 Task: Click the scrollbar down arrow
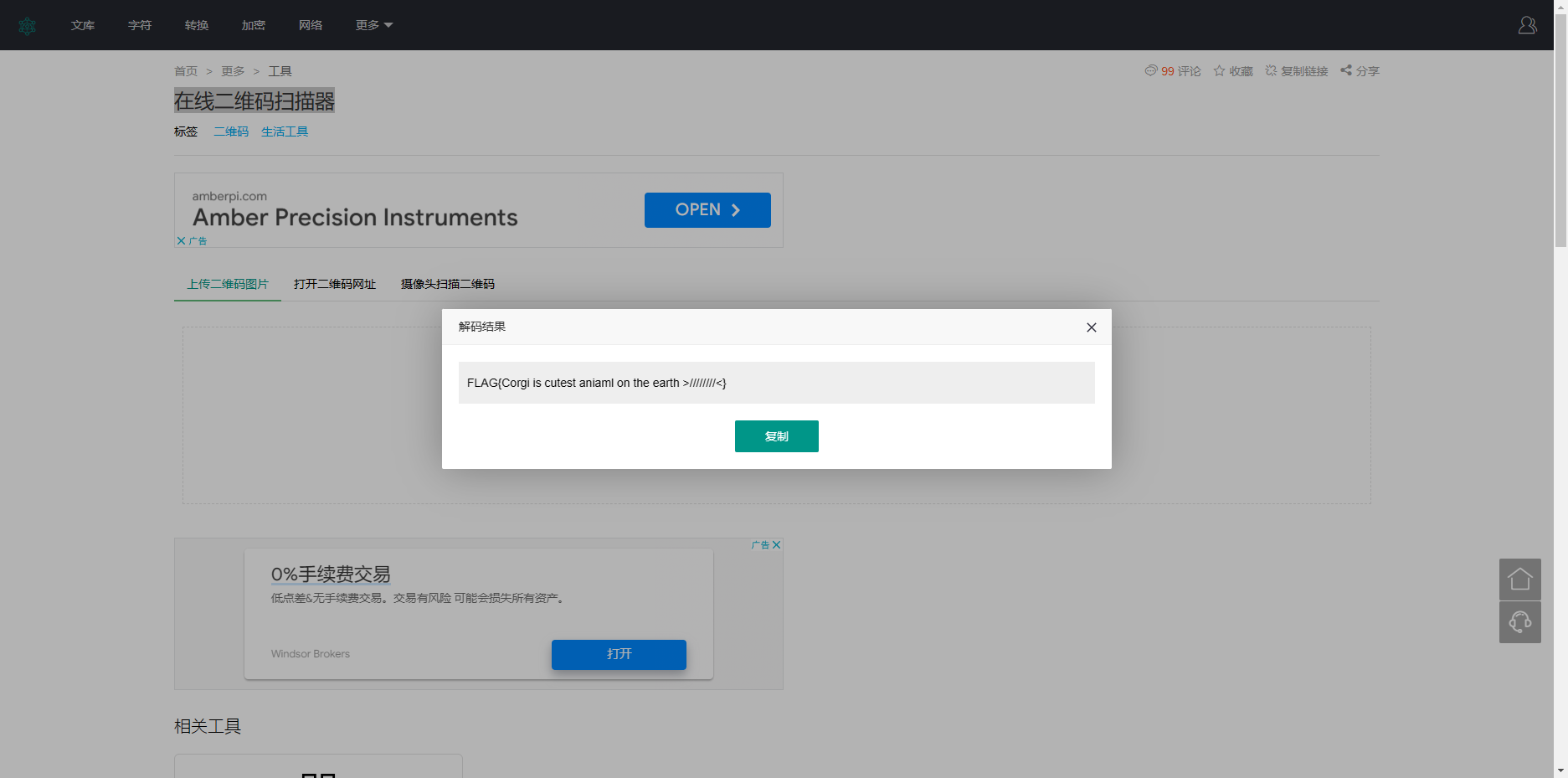click(1560, 770)
